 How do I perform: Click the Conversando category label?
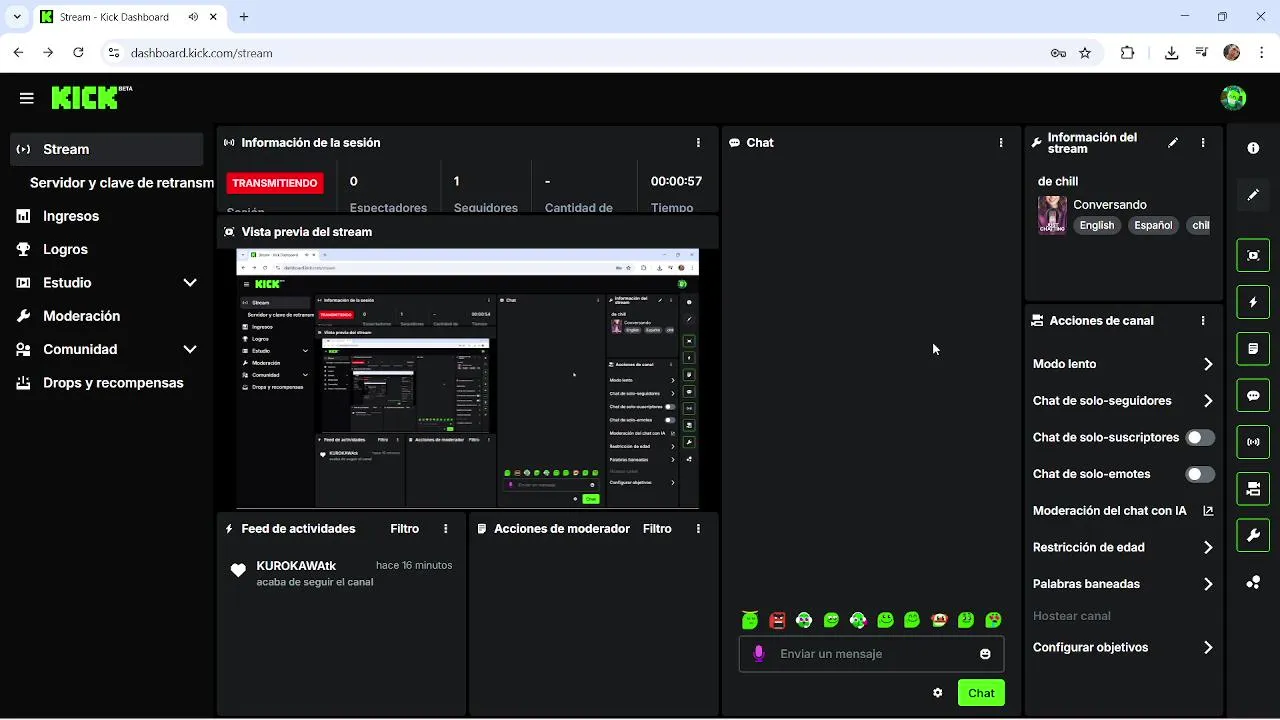(x=1110, y=205)
